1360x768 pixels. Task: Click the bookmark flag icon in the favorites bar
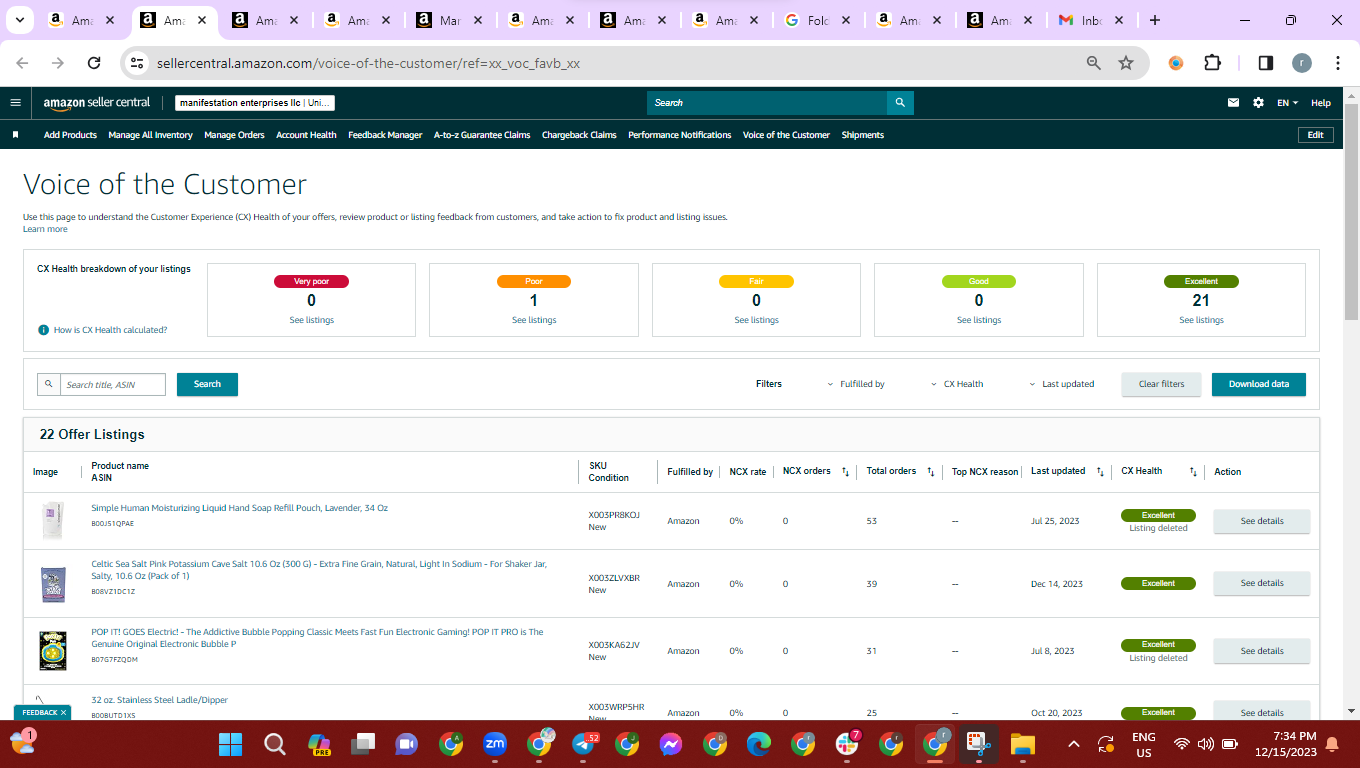15,135
